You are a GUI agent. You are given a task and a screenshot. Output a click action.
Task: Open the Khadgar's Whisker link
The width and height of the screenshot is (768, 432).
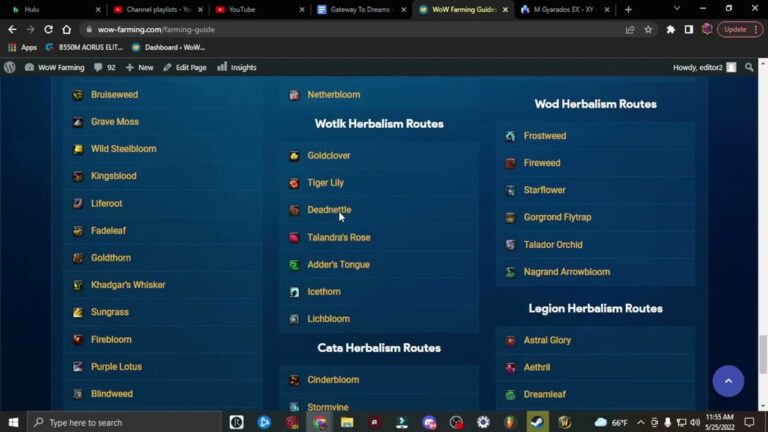click(128, 285)
